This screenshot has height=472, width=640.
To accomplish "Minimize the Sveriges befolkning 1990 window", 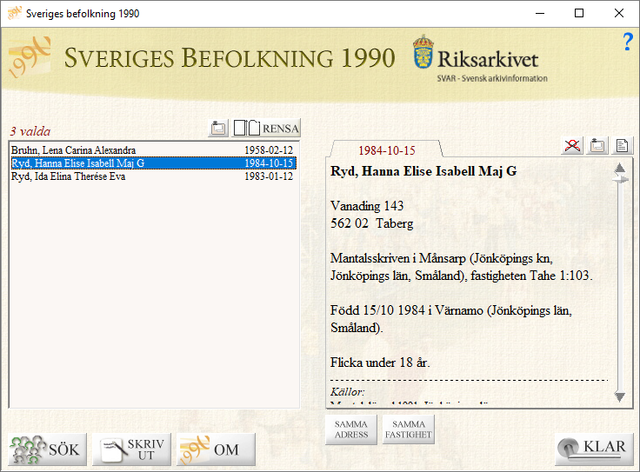I will [540, 13].
